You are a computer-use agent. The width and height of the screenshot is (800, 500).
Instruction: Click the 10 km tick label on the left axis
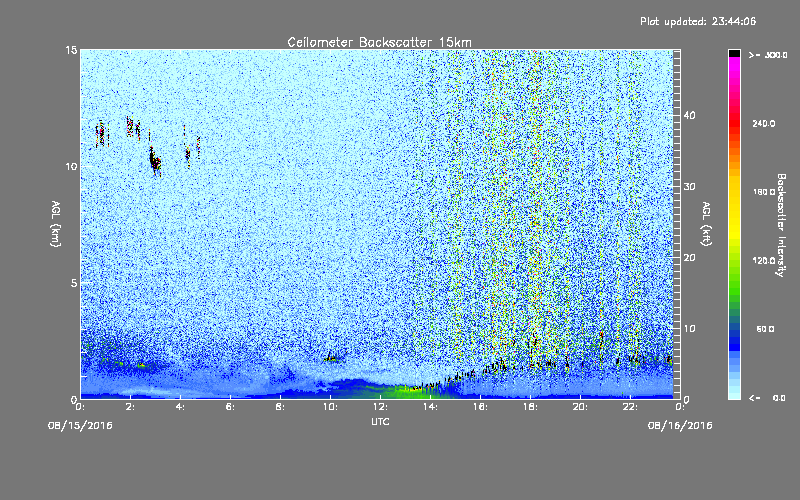click(71, 167)
